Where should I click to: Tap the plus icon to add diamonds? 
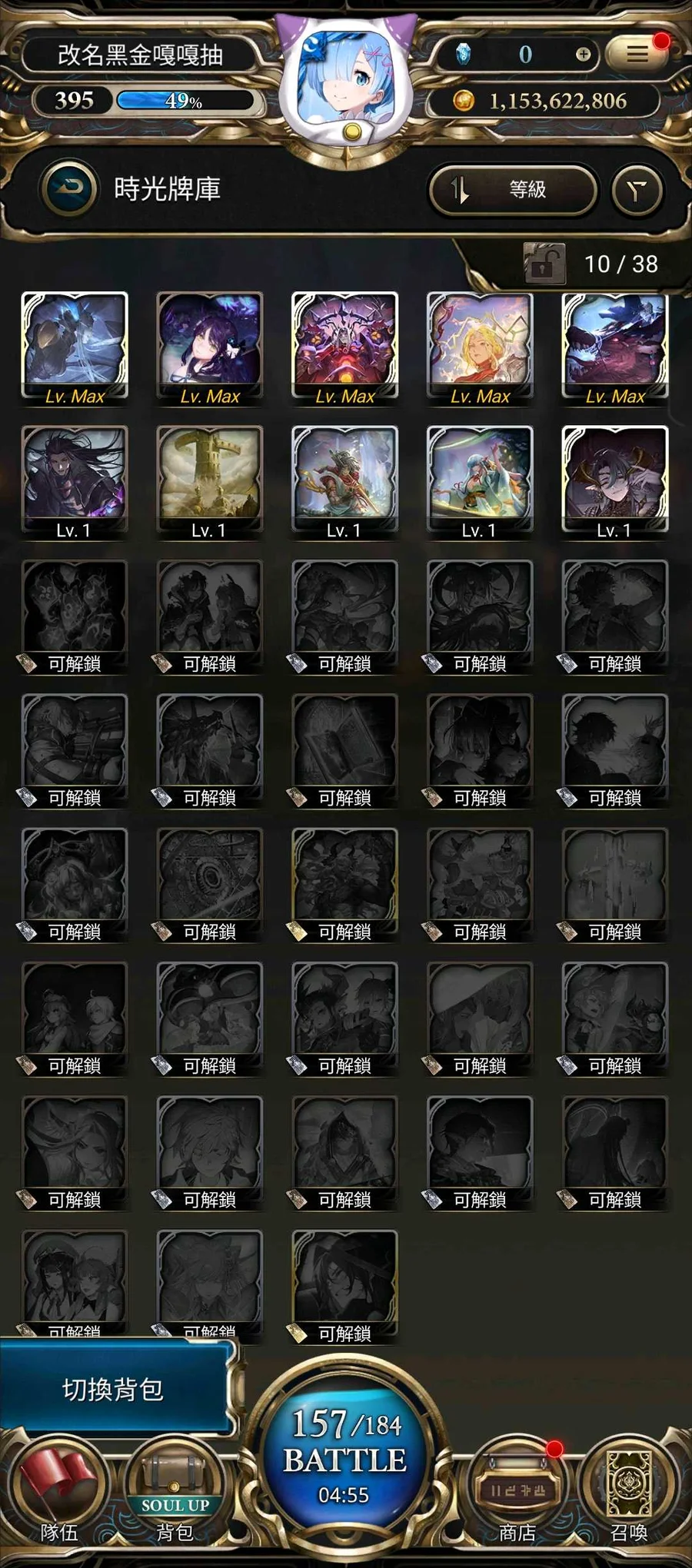coord(583,54)
